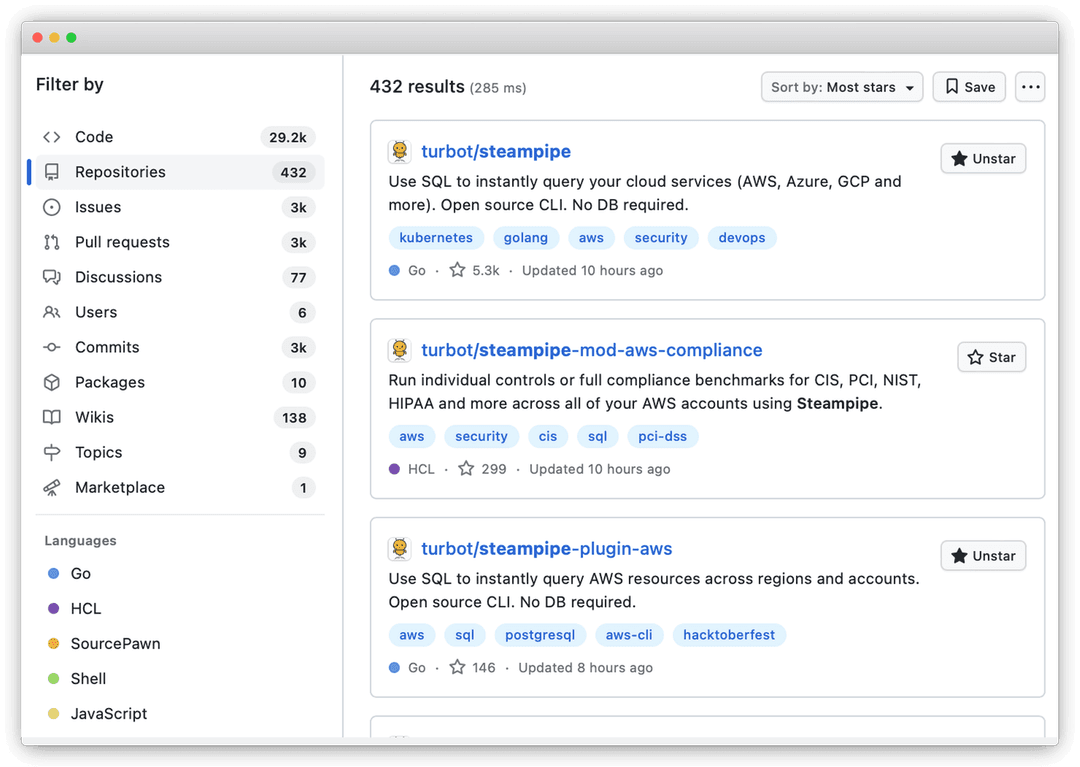Click the purple HCL language color dot

tap(54, 609)
